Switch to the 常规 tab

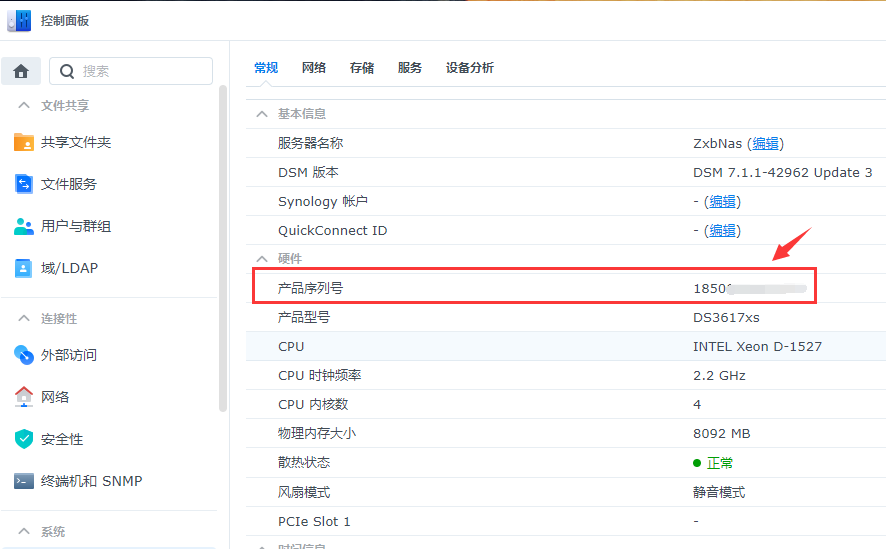tap(266, 68)
